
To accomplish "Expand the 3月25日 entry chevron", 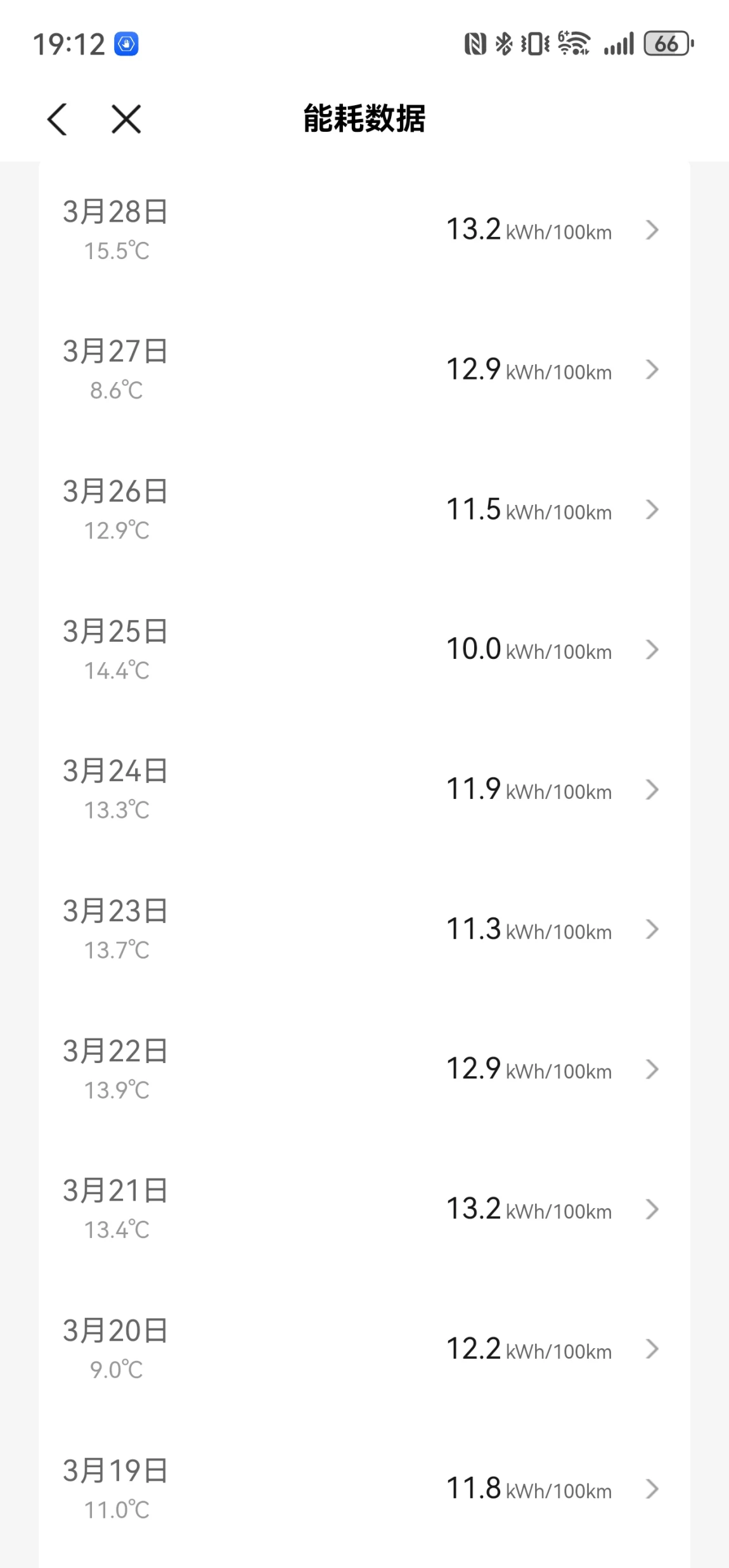I will coord(652,649).
